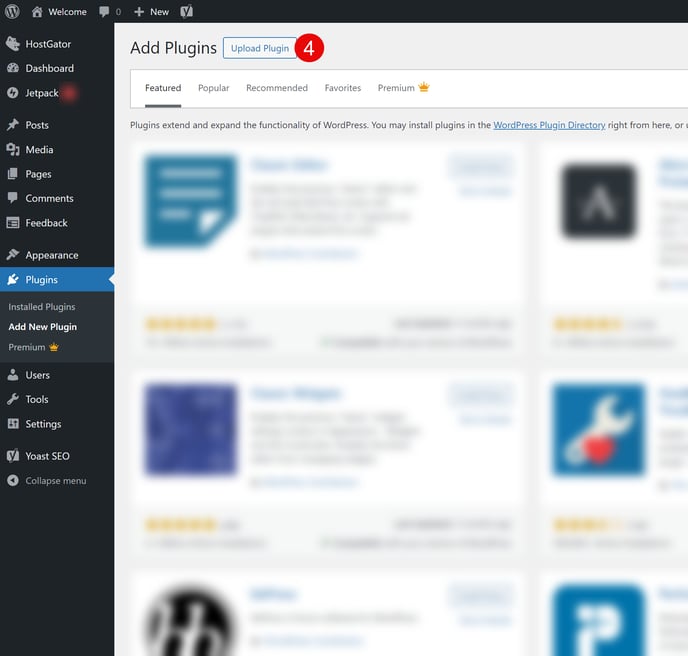Click the crown icon beside Premium tab
Image resolution: width=688 pixels, height=656 pixels.
[x=424, y=87]
